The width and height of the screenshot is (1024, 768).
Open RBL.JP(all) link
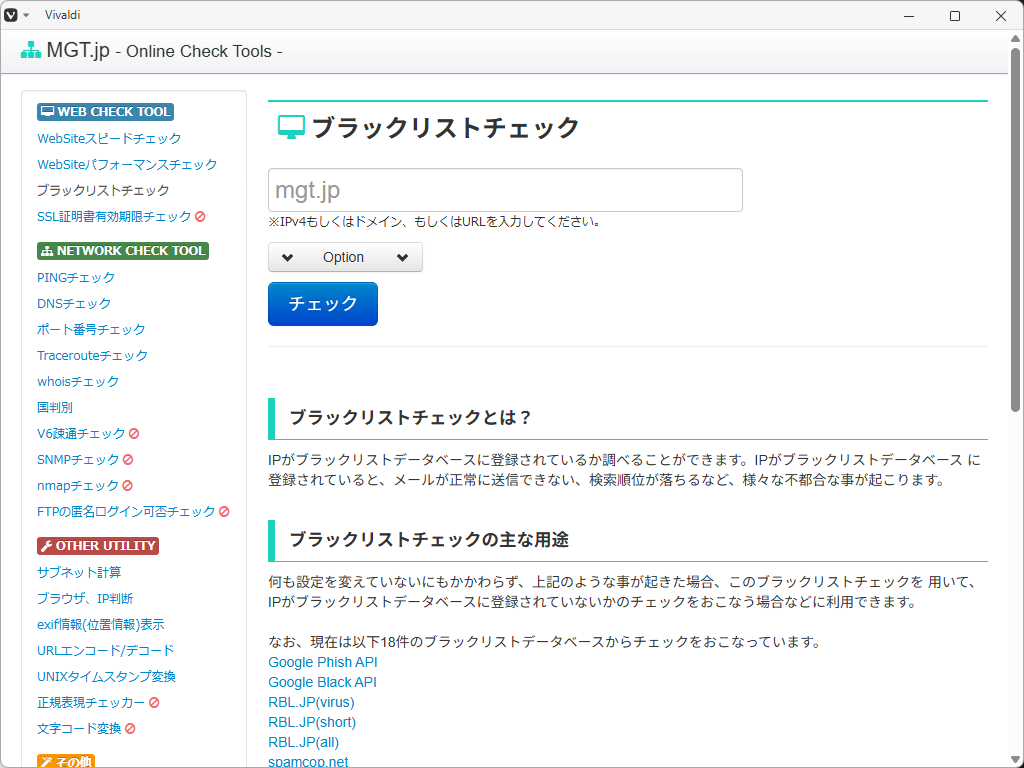[304, 743]
